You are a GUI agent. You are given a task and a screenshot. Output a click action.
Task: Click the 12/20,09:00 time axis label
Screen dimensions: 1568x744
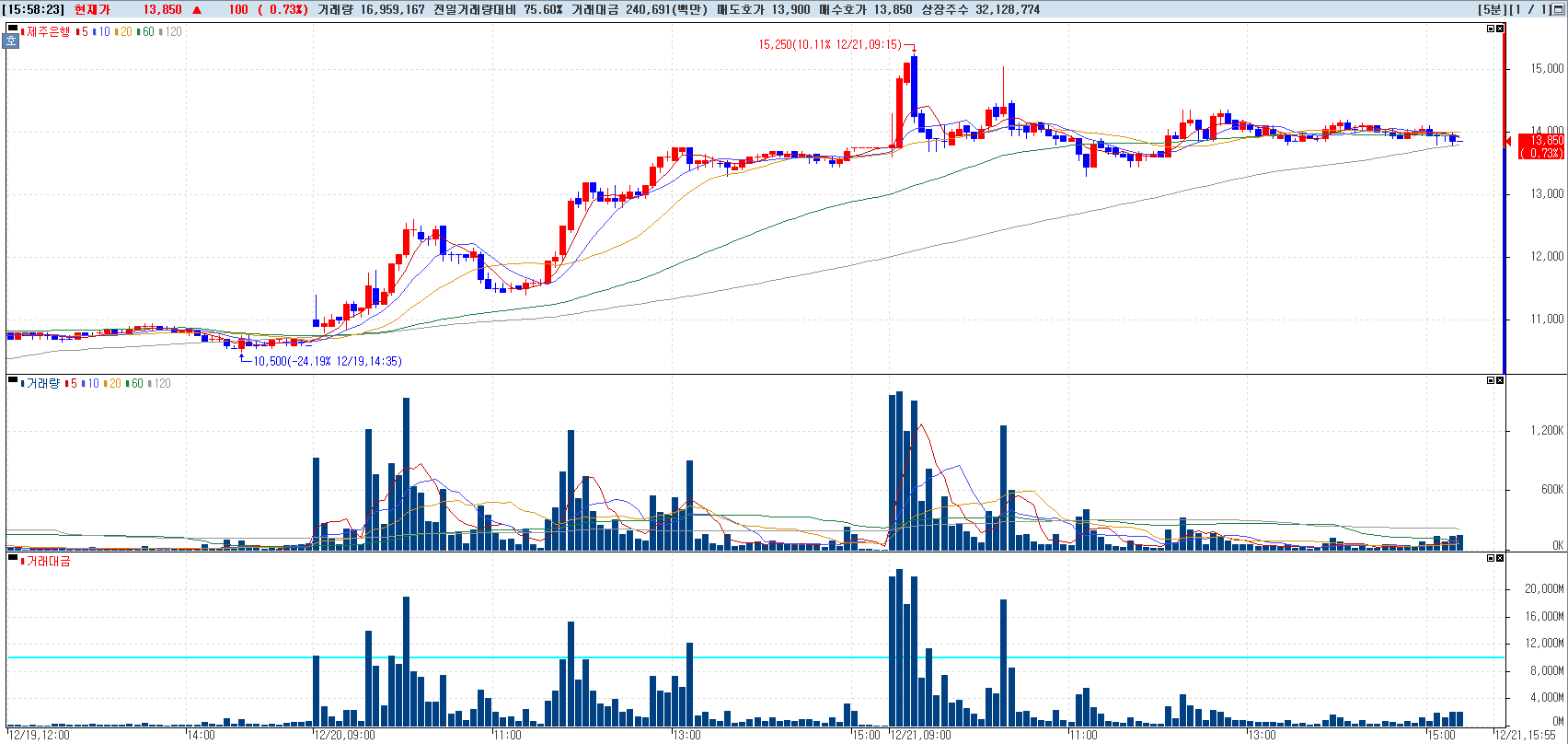pyautogui.click(x=344, y=735)
